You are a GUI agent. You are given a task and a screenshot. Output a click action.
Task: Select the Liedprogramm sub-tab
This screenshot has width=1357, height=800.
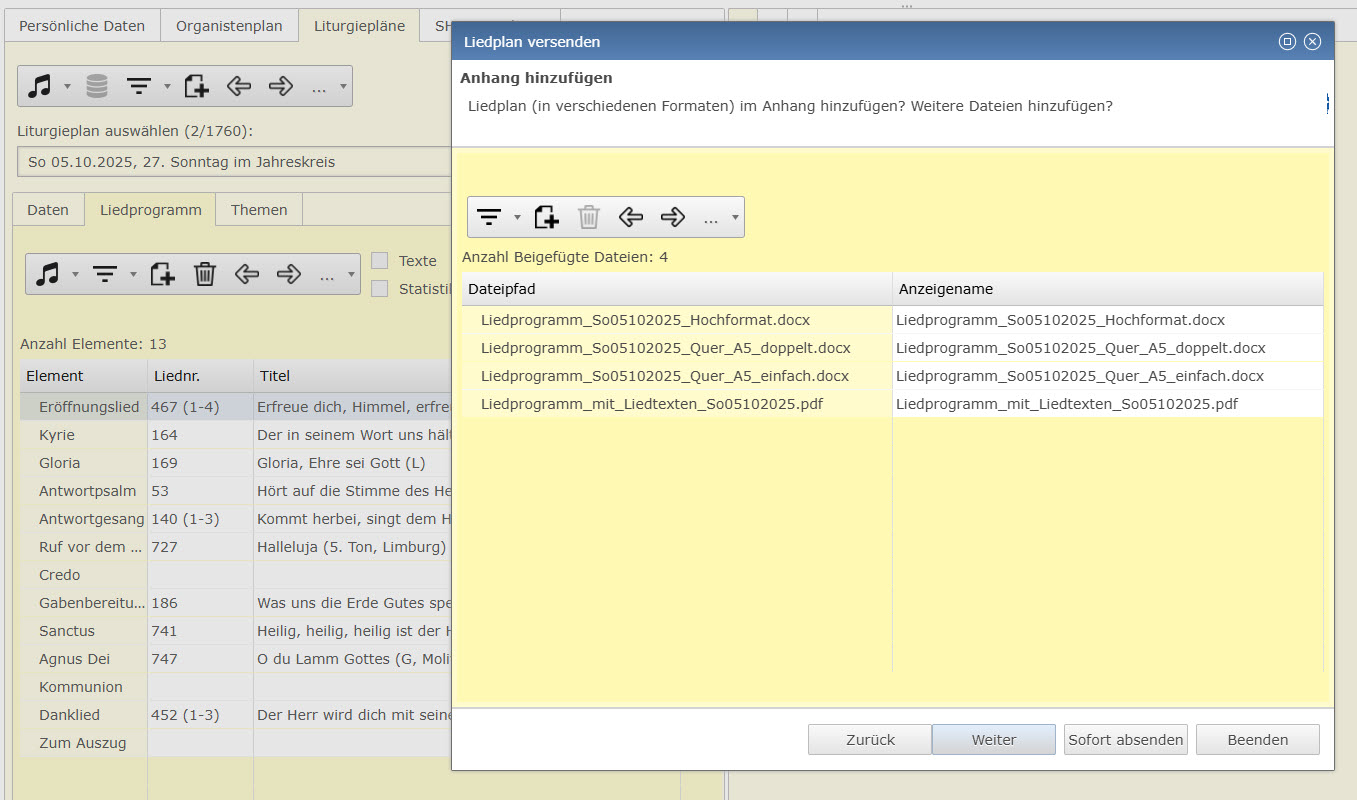[x=150, y=210]
